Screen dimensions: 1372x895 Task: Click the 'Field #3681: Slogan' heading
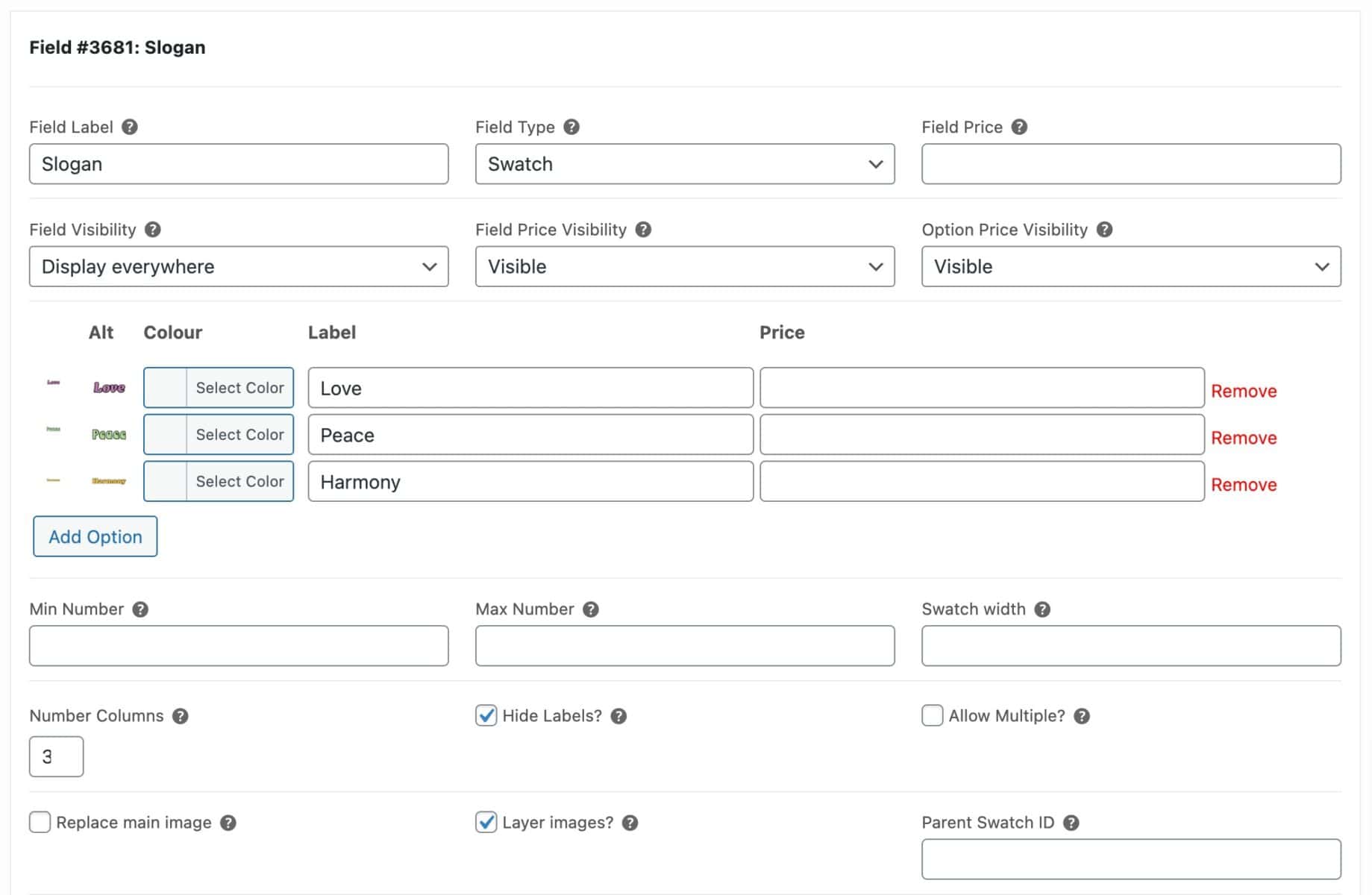[x=117, y=47]
